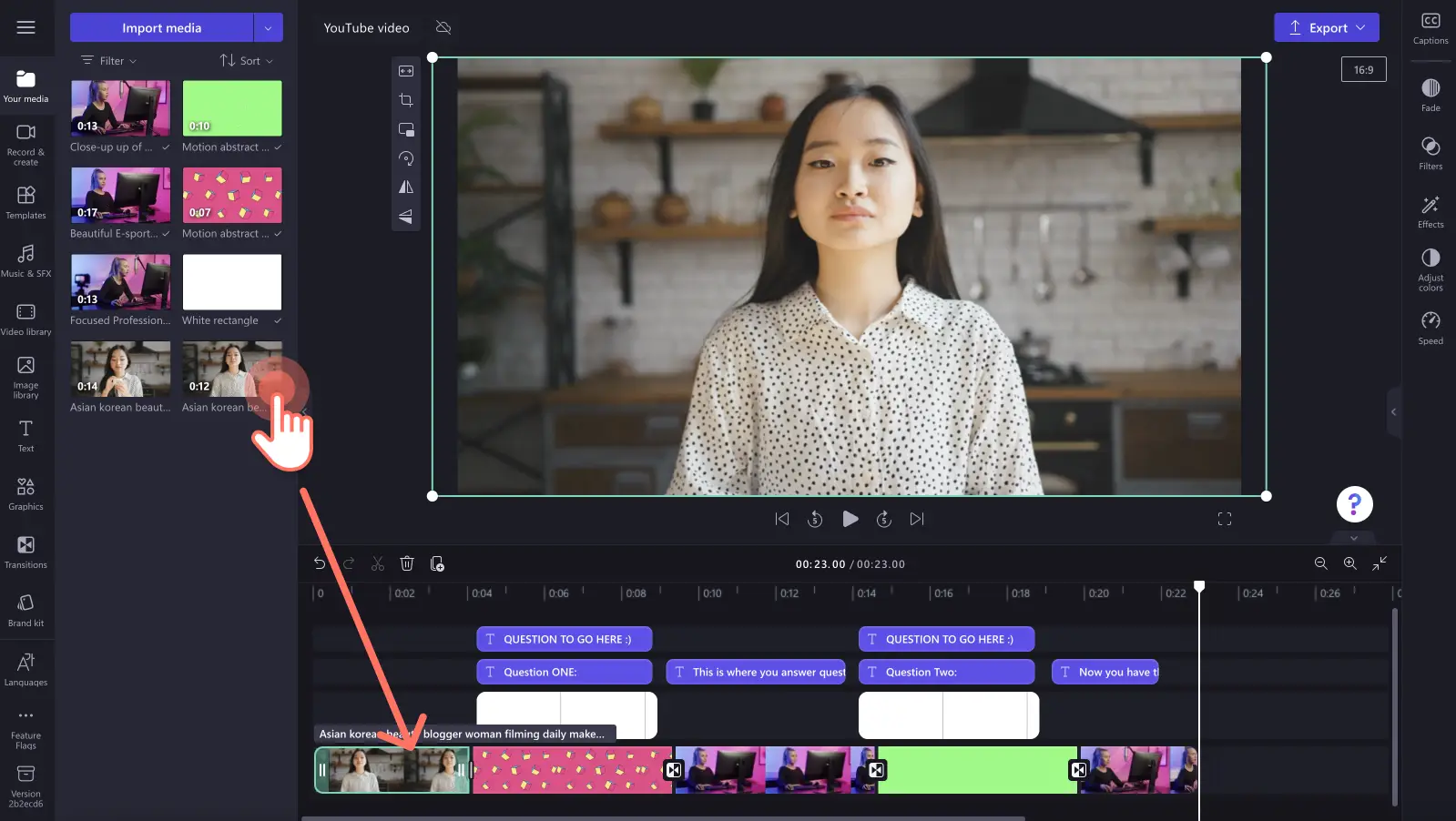Duplicate the selected clip

(437, 563)
